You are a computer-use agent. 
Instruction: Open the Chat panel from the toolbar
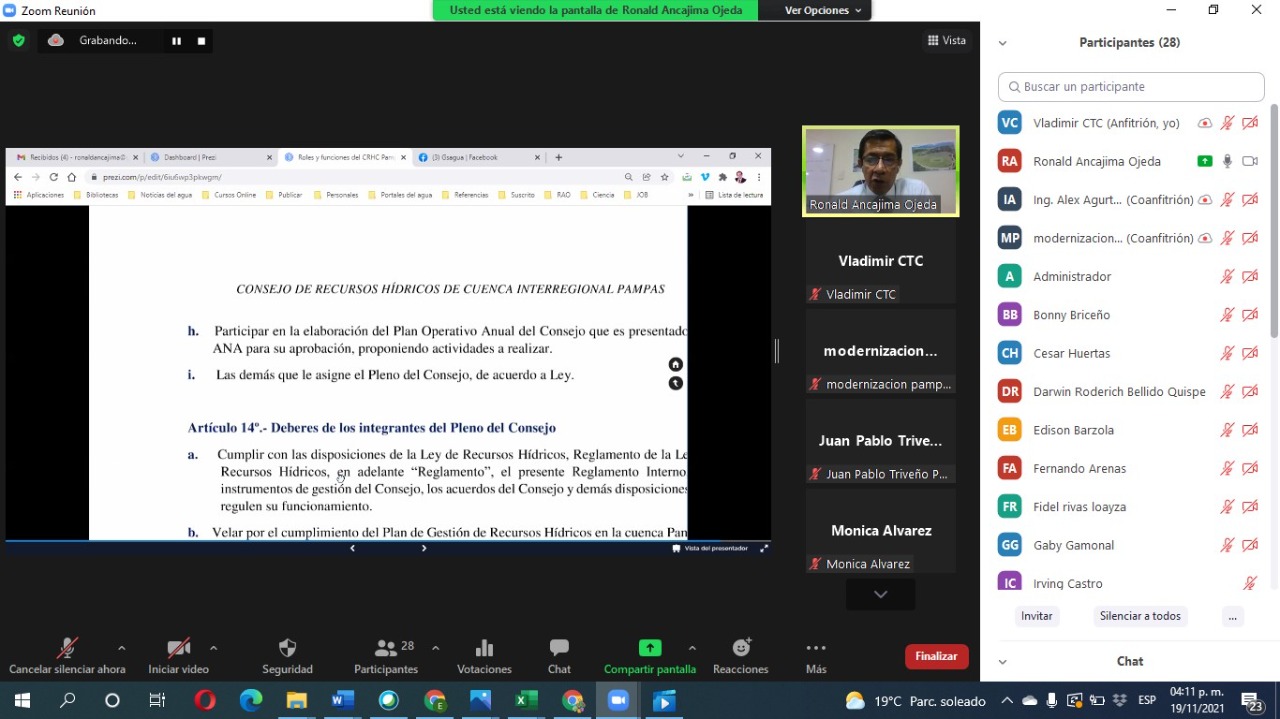click(559, 656)
